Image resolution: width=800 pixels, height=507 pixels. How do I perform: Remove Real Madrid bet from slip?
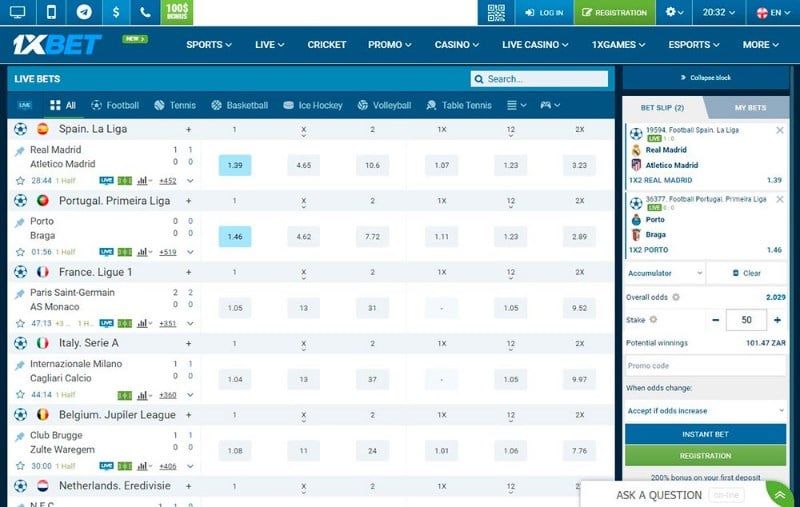(x=780, y=131)
